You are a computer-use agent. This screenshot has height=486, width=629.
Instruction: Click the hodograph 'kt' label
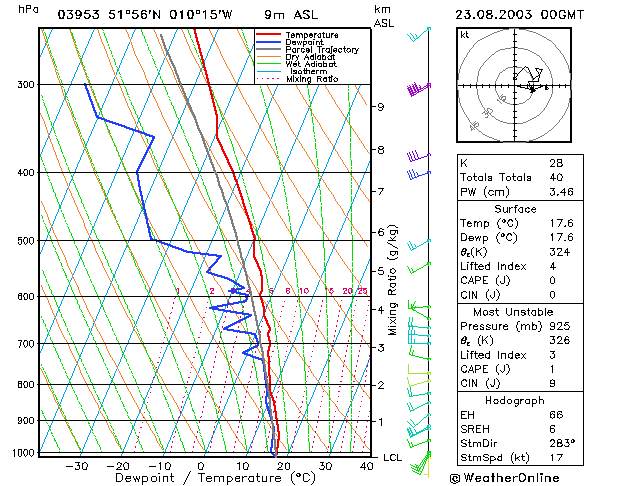(x=465, y=35)
